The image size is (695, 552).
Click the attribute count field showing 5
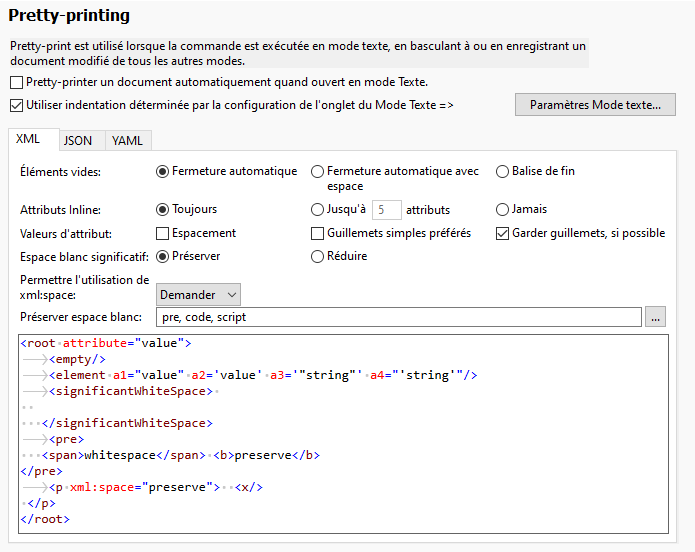(x=386, y=210)
